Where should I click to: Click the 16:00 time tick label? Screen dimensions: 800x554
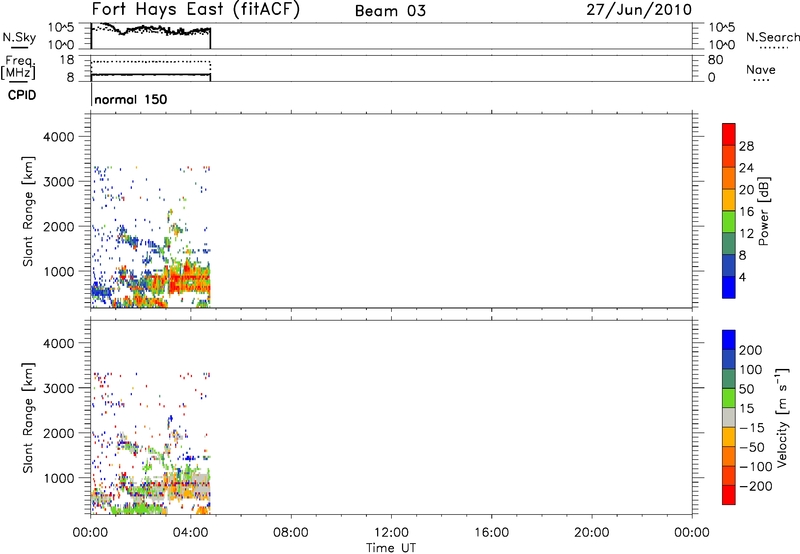click(491, 533)
